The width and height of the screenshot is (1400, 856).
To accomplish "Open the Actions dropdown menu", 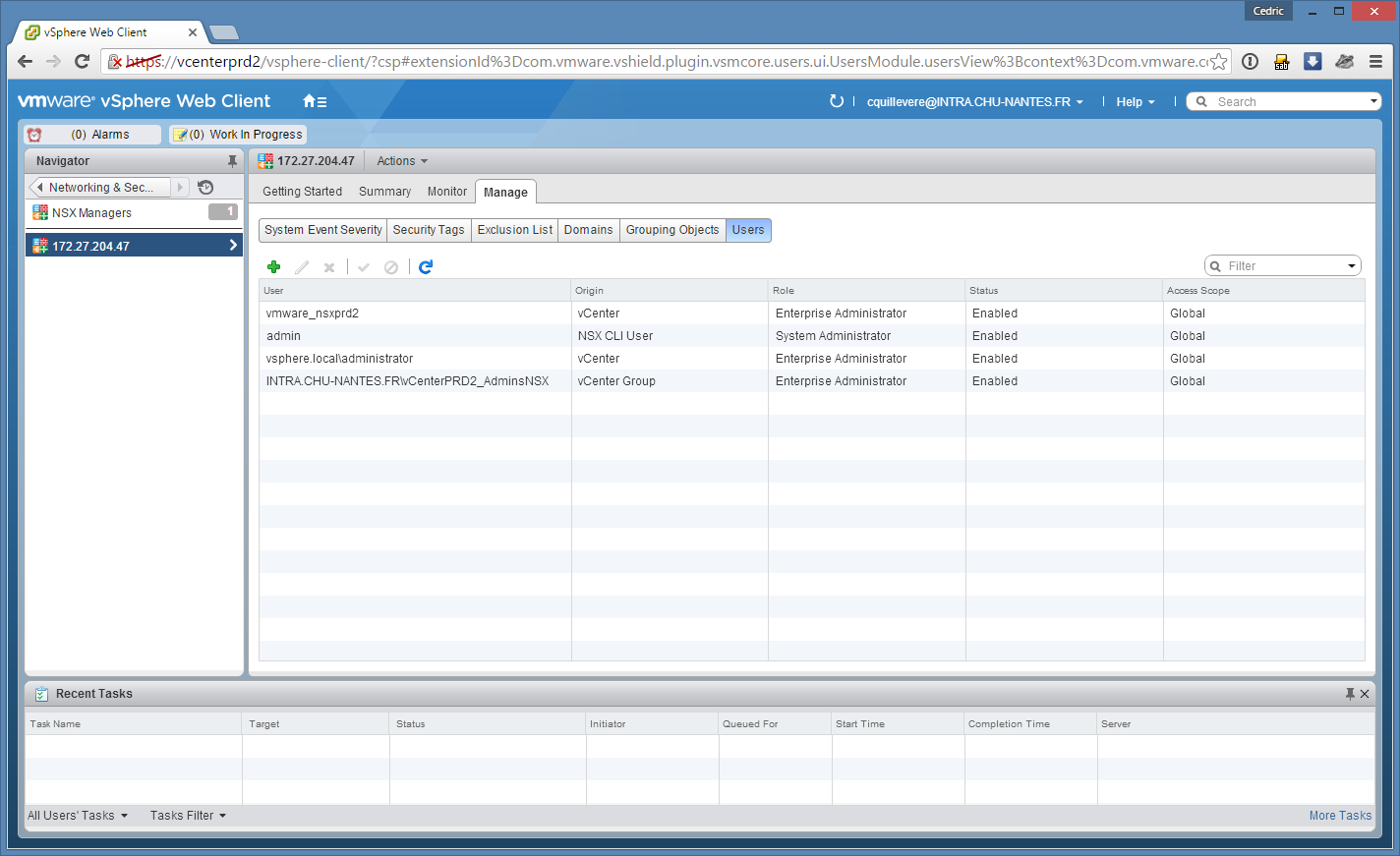I will click(402, 161).
